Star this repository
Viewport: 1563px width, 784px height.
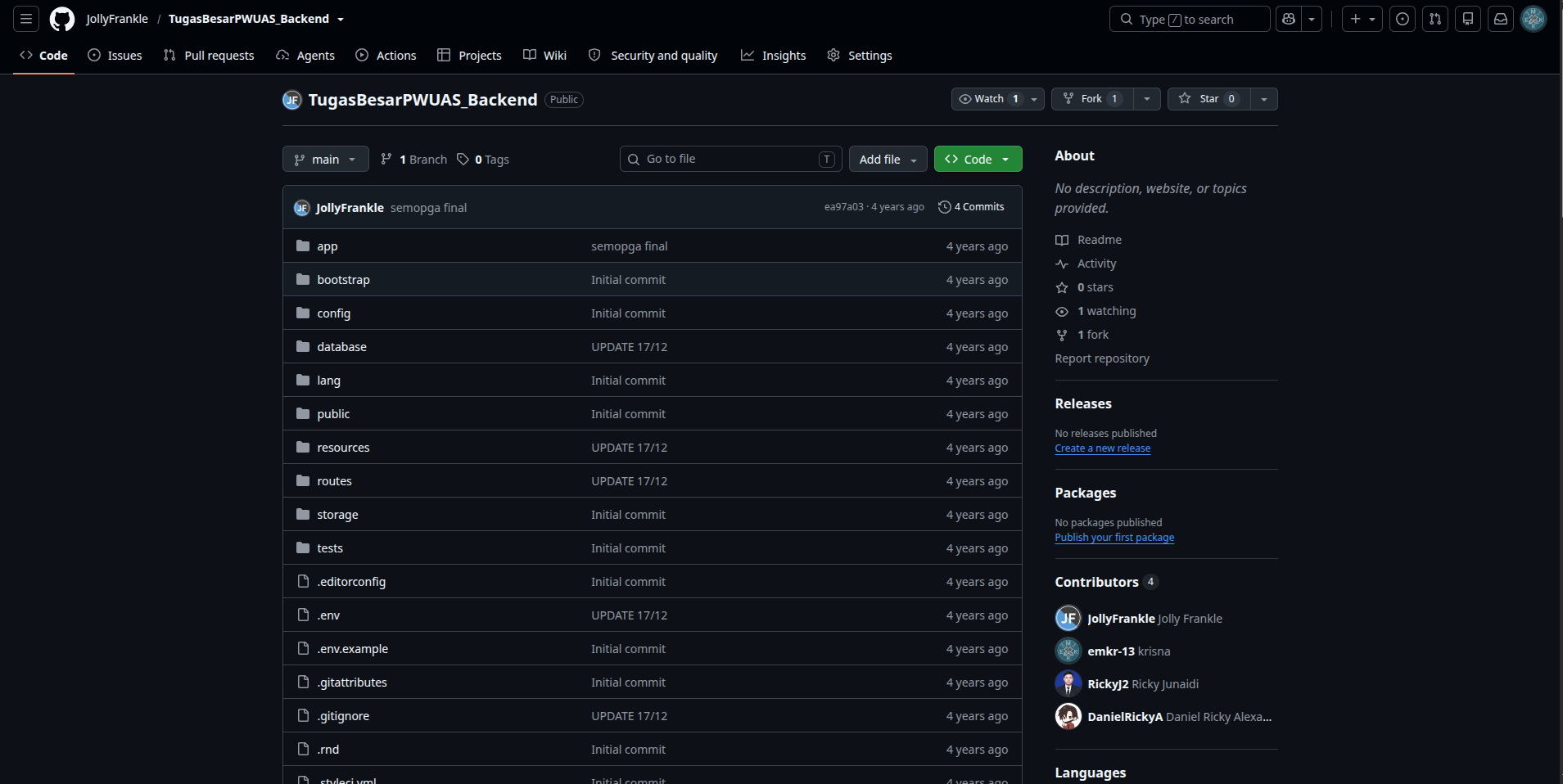coord(1208,99)
